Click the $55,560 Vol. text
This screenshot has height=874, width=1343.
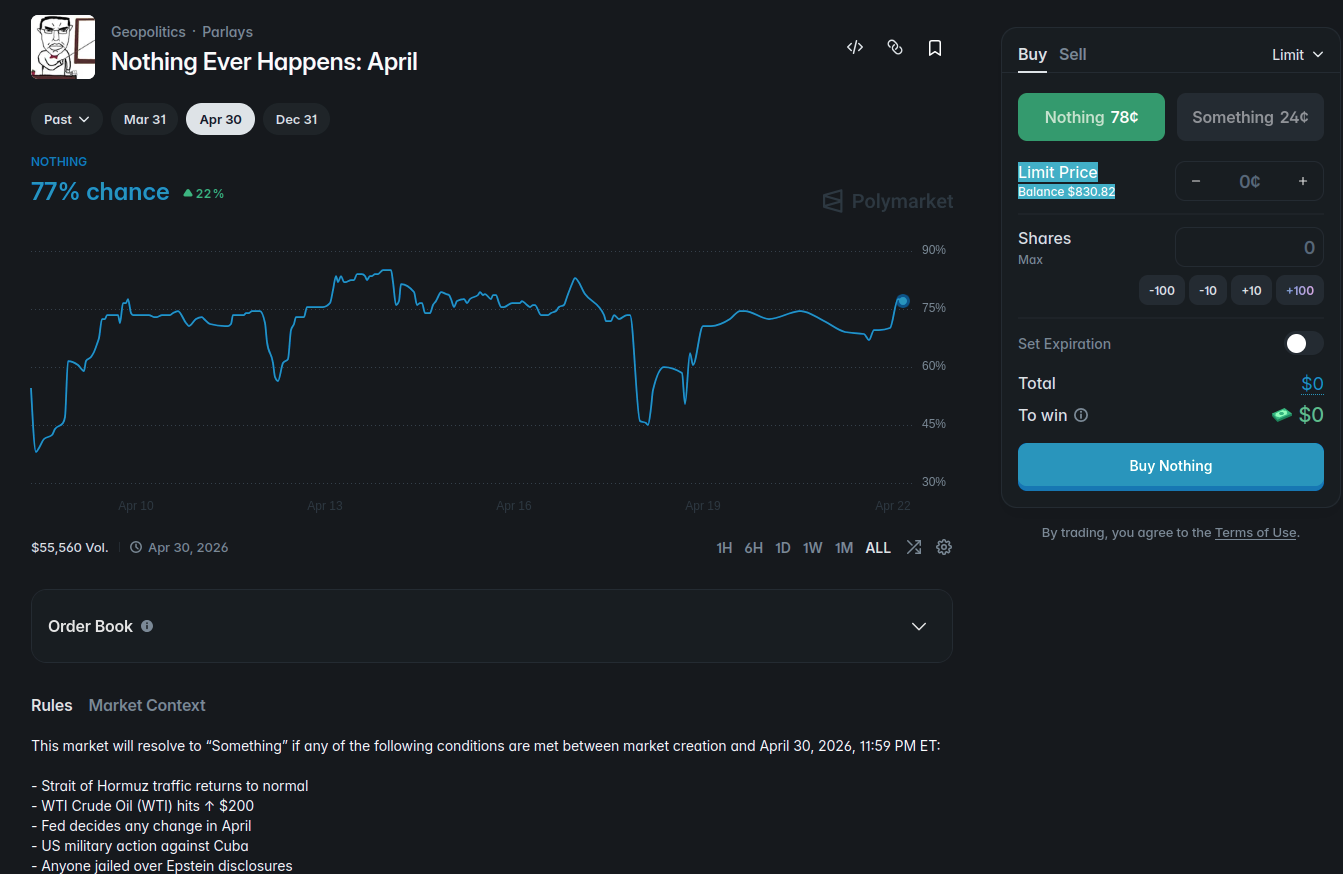pos(70,548)
